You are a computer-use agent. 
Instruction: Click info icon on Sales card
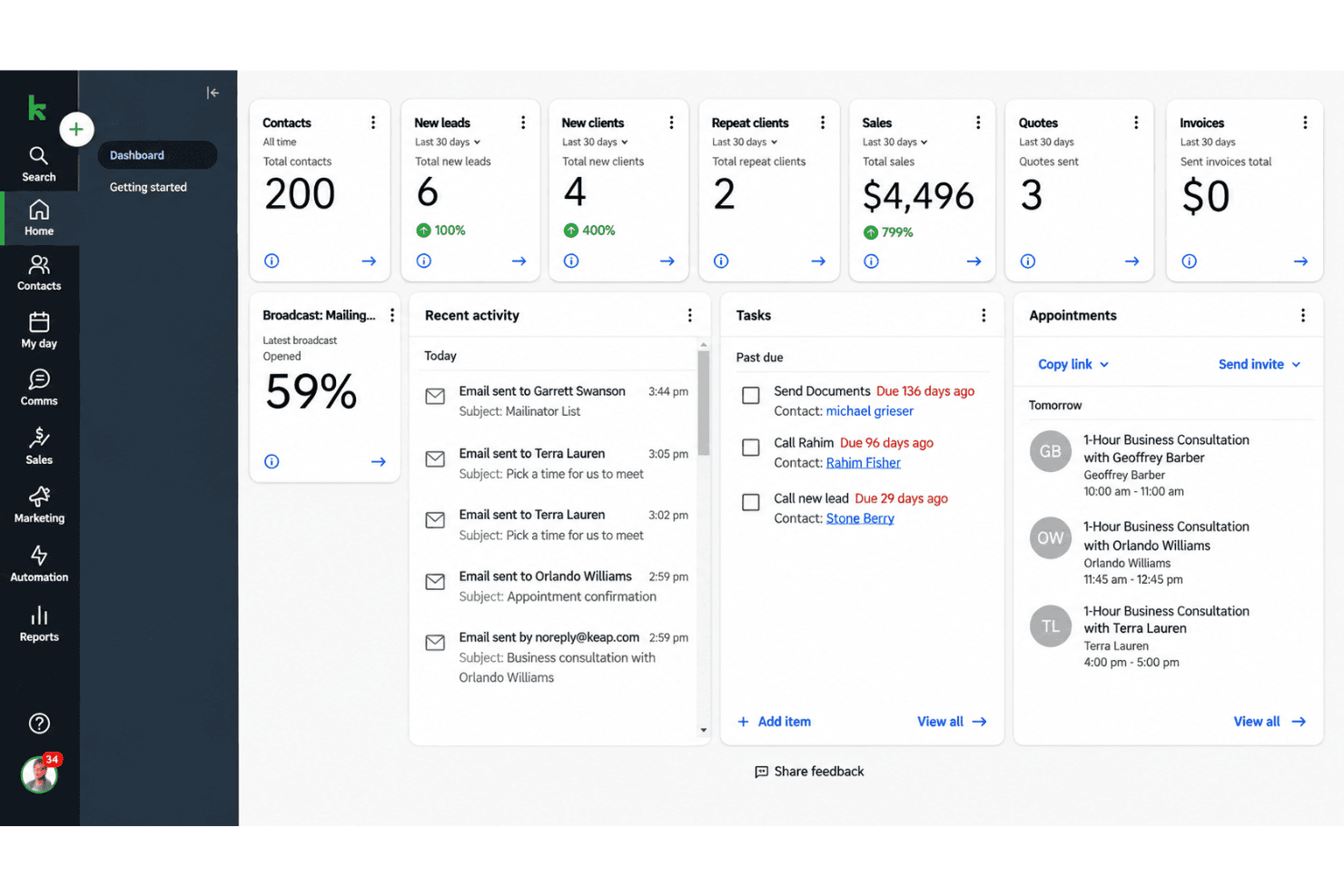coord(871,261)
